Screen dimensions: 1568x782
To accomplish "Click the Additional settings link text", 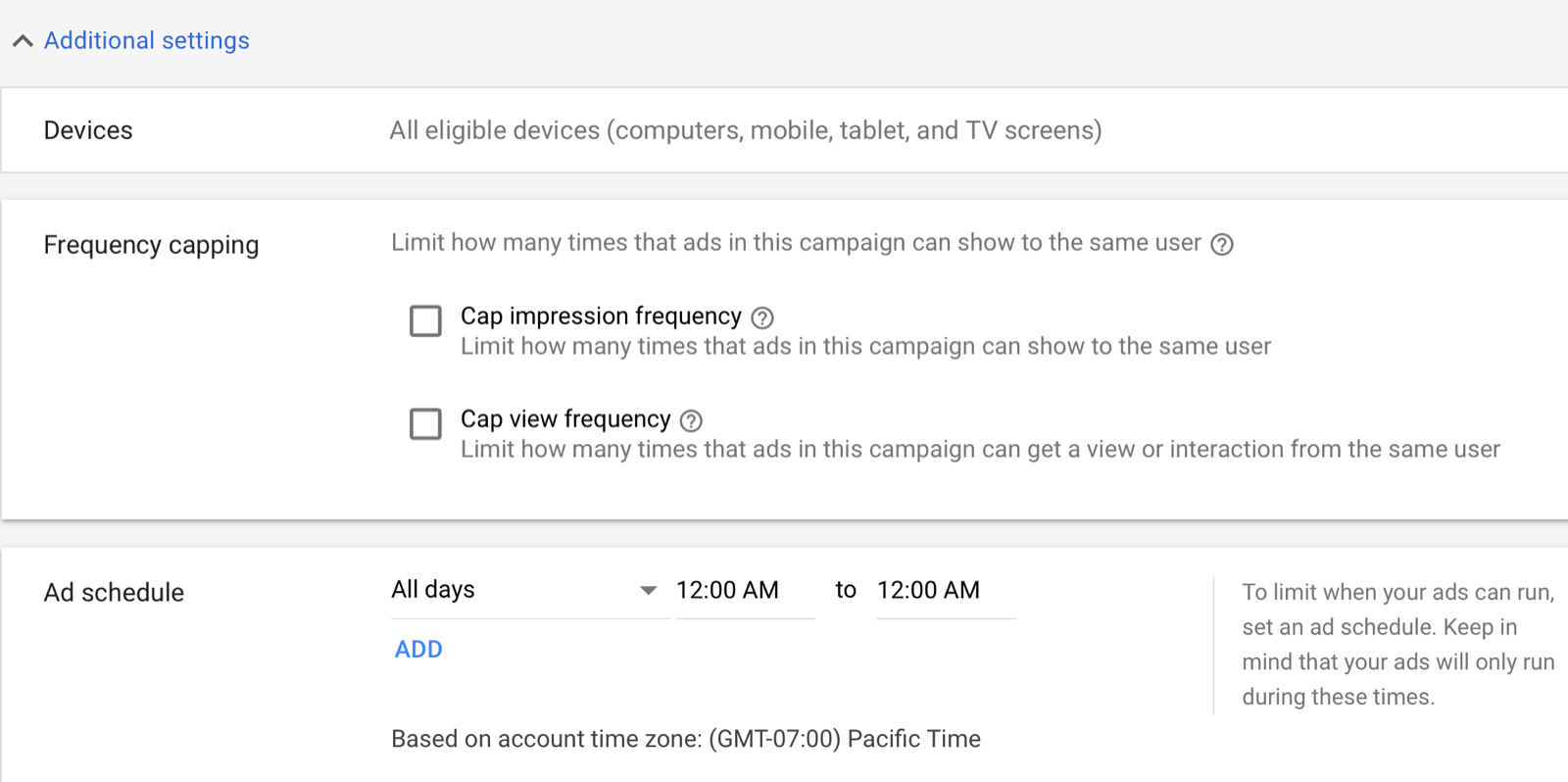I will 147,41.
